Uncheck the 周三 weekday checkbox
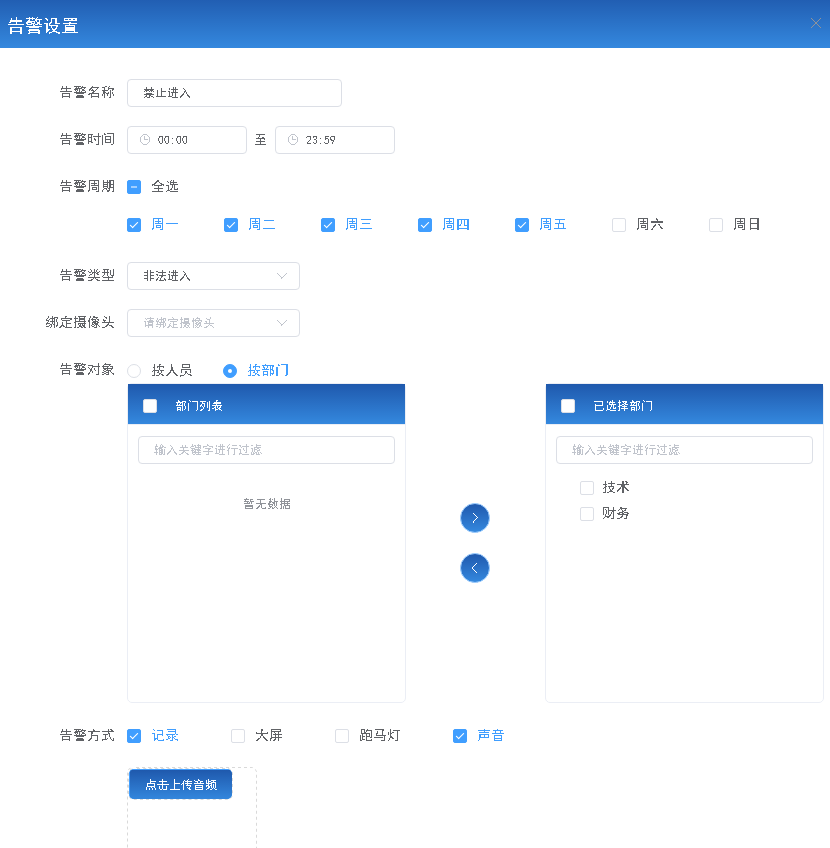 point(328,224)
